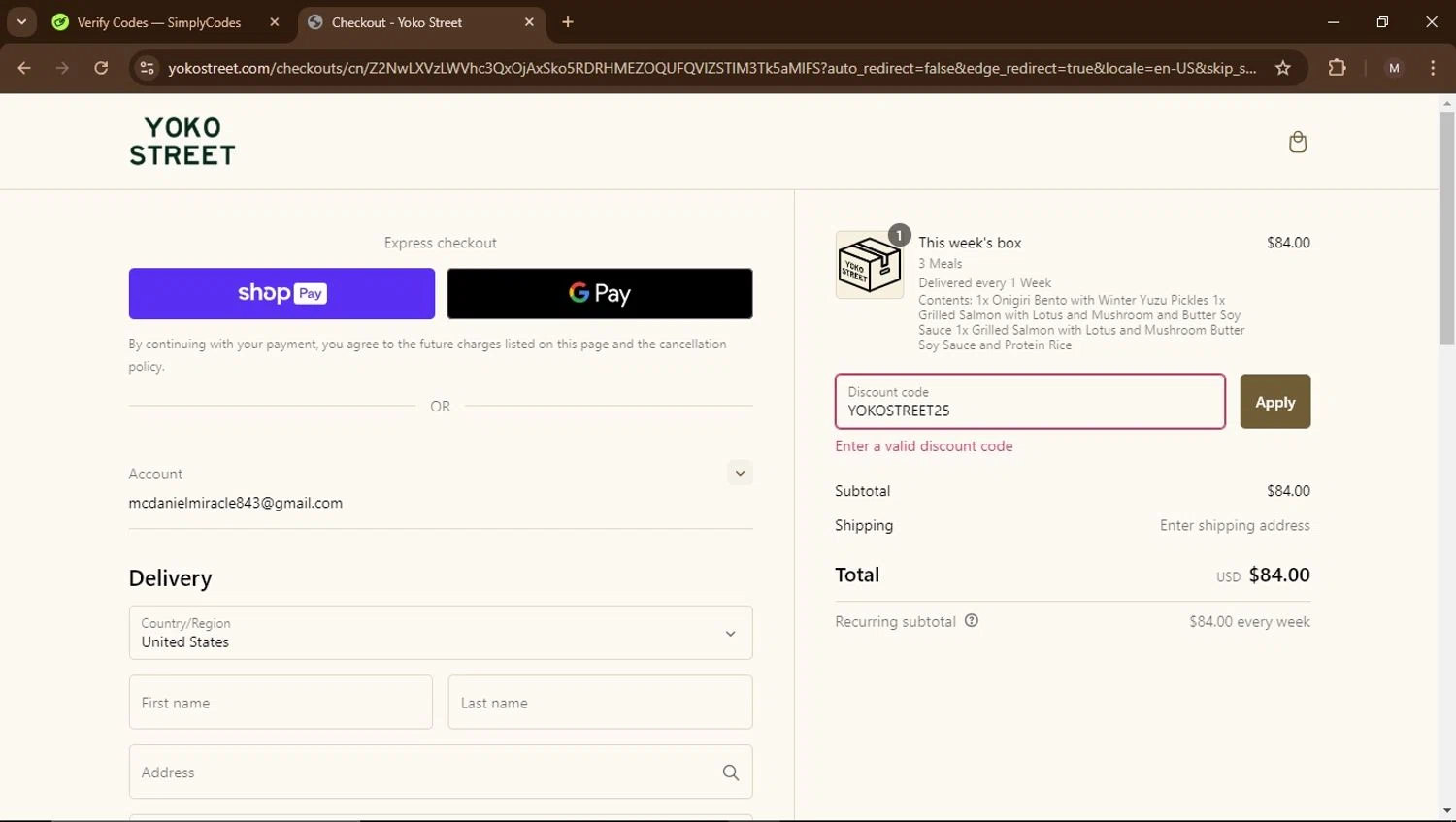1456x822 pixels.
Task: Open a new browser tab
Action: click(568, 22)
